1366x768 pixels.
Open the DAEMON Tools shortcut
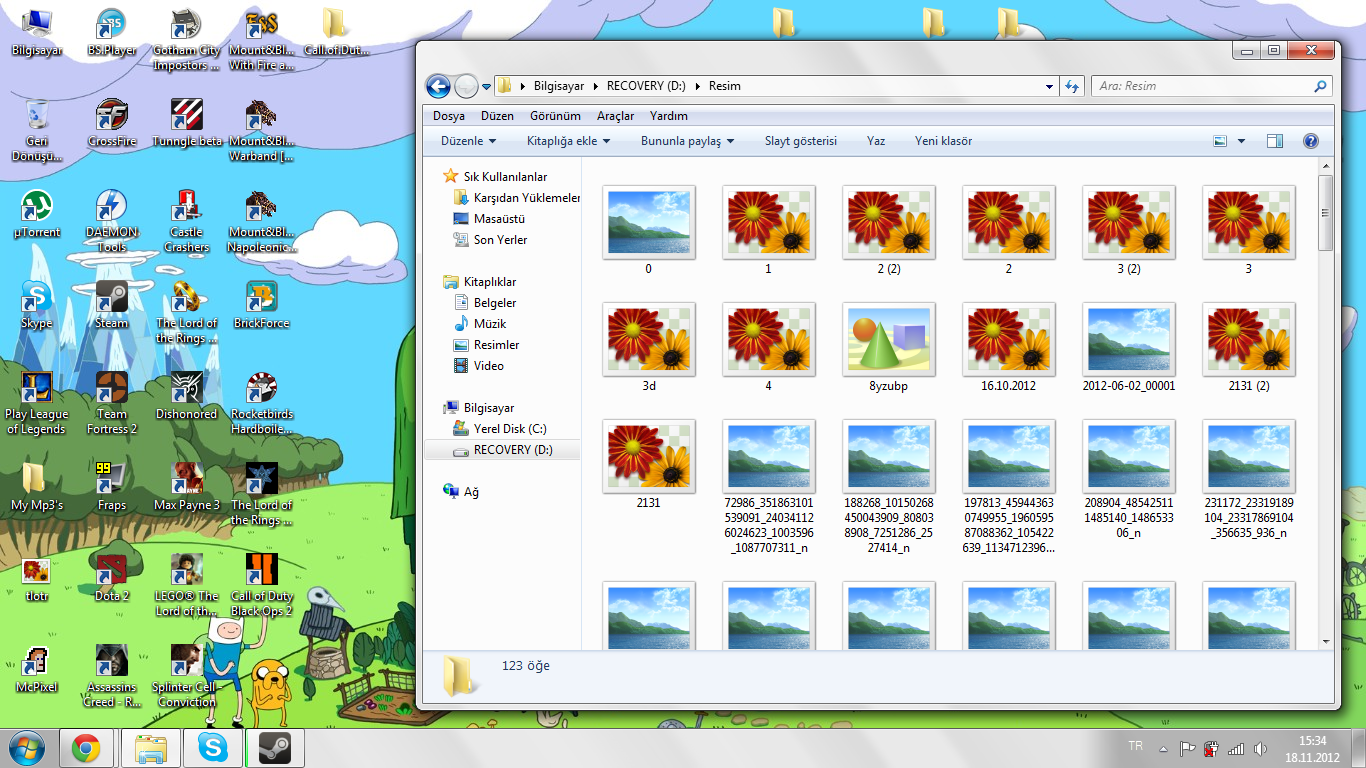[x=111, y=222]
